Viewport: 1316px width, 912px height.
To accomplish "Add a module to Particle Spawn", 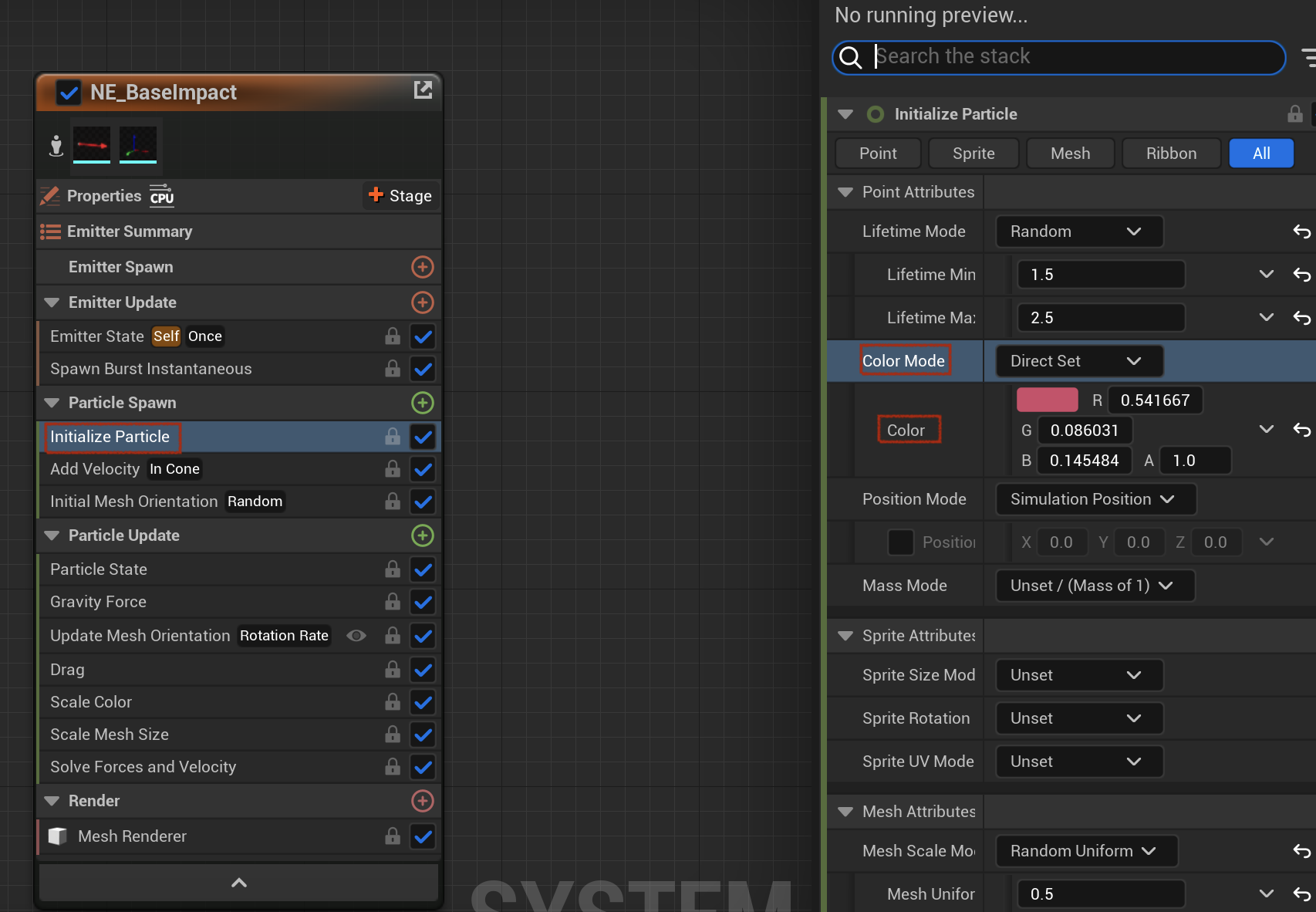I will (x=423, y=403).
